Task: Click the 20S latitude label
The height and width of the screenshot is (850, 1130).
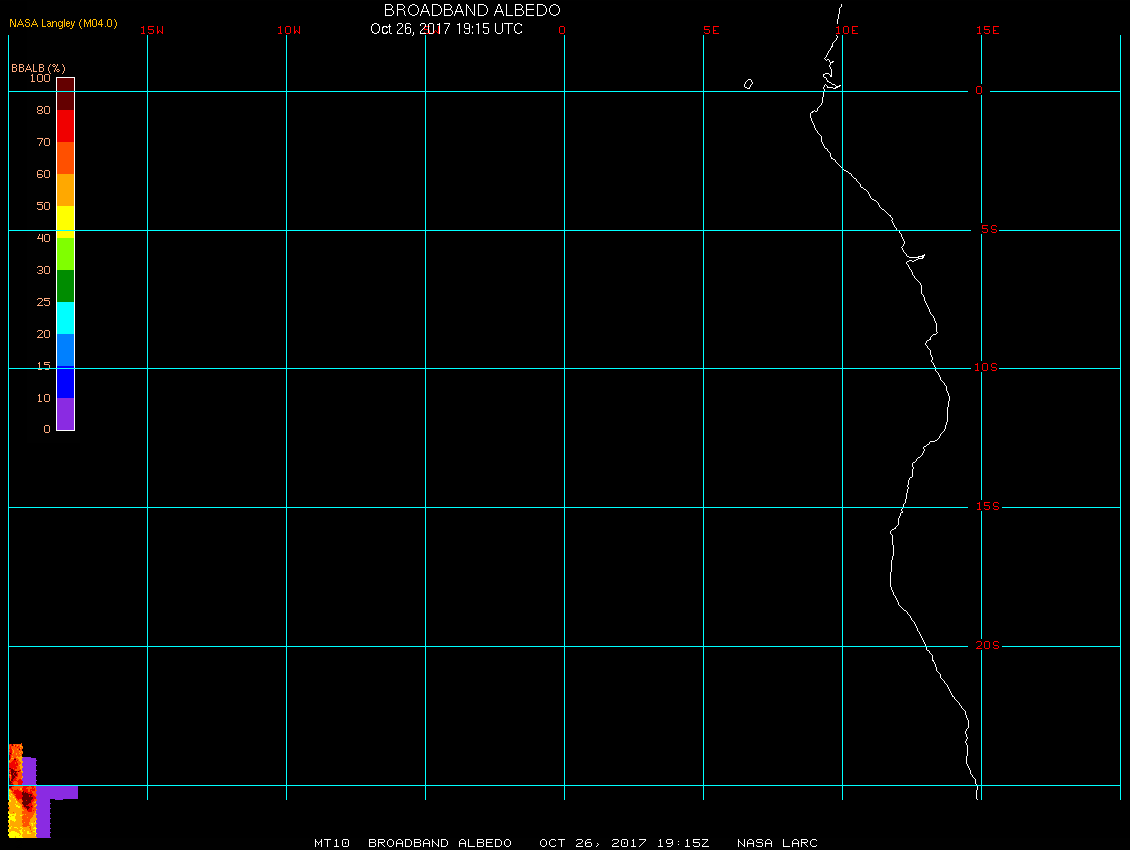Action: tap(988, 645)
